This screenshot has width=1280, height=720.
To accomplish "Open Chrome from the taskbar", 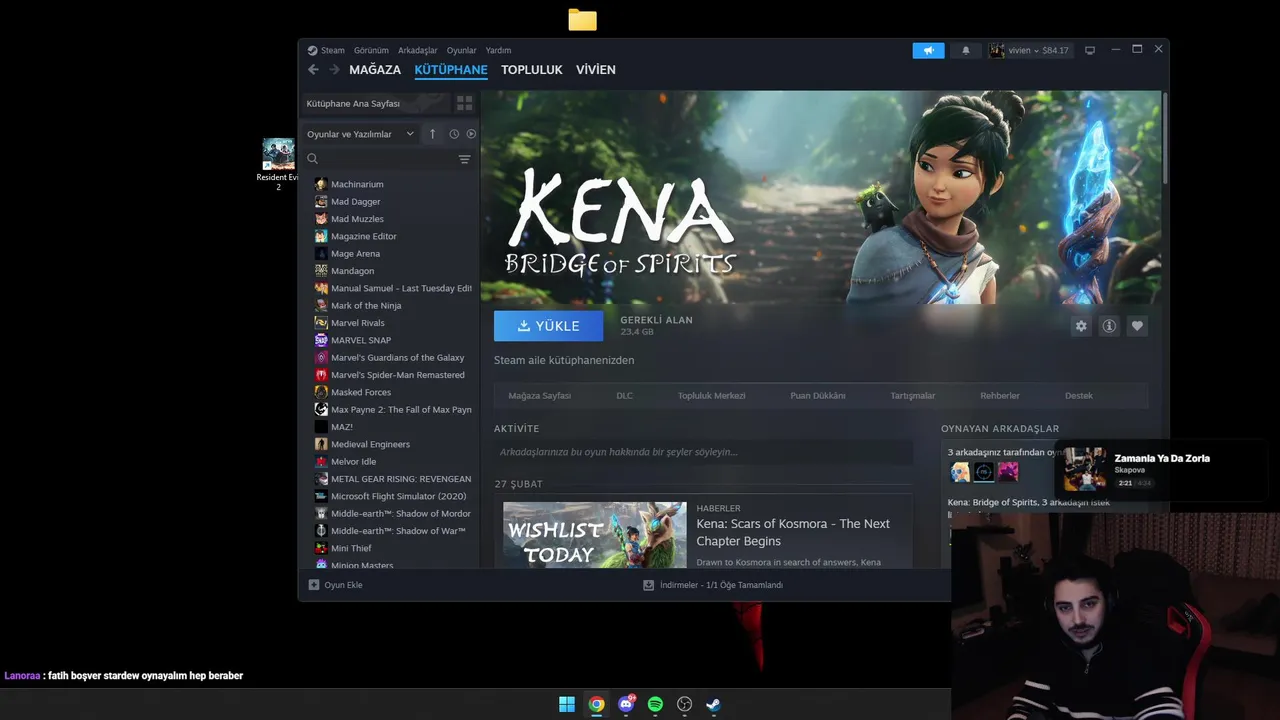I will (x=596, y=704).
